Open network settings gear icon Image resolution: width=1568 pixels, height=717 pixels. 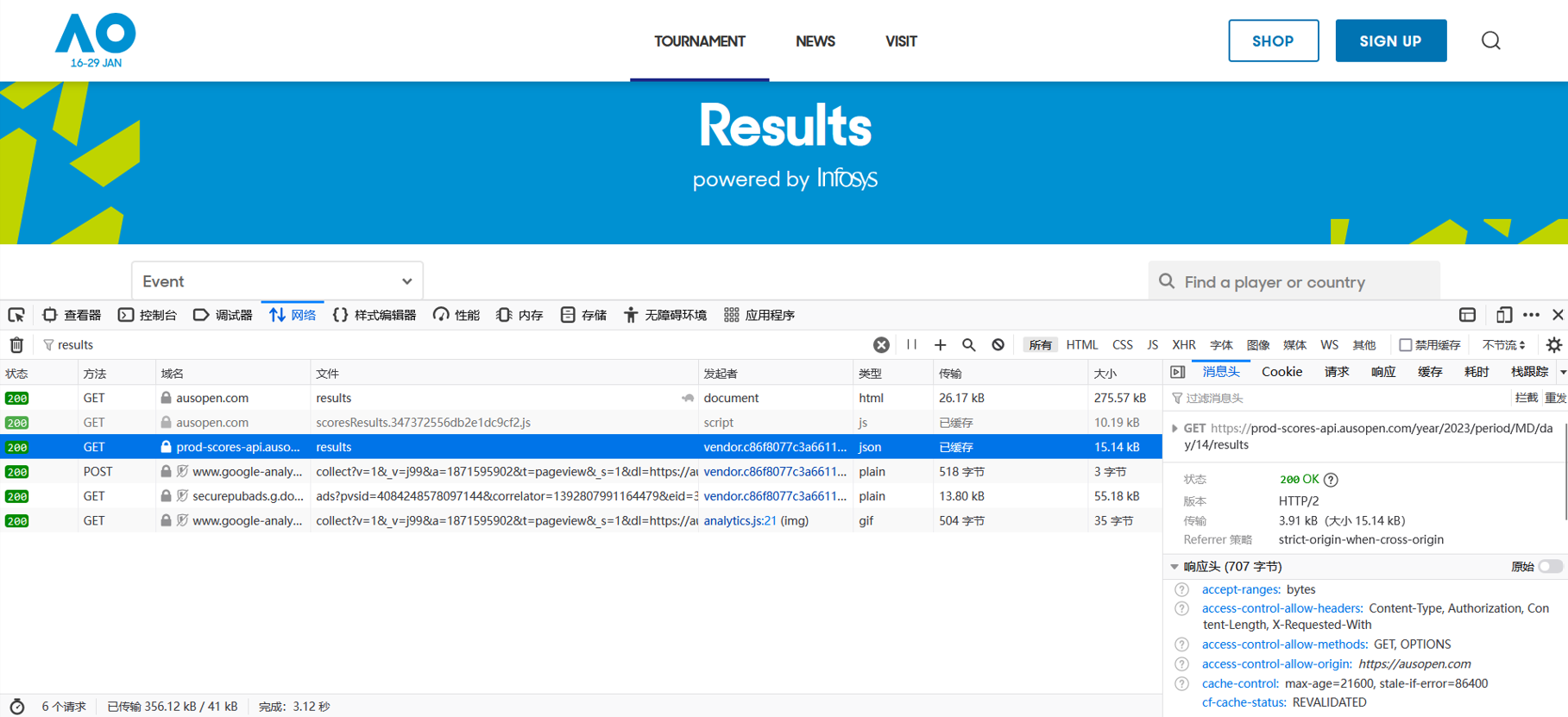pos(1554,345)
